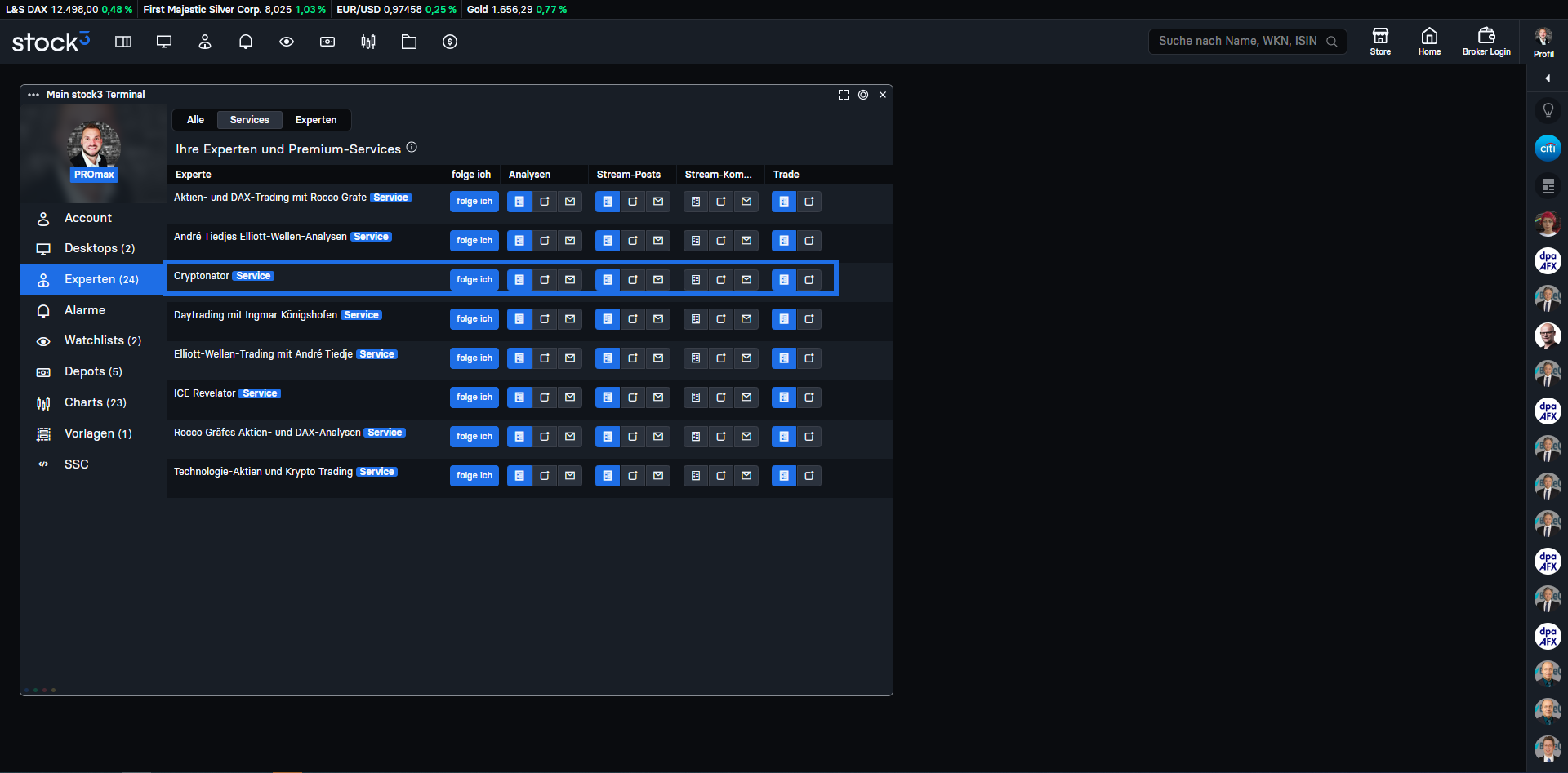Open the terminal window settings gear
The width and height of the screenshot is (1568, 773).
tap(863, 95)
